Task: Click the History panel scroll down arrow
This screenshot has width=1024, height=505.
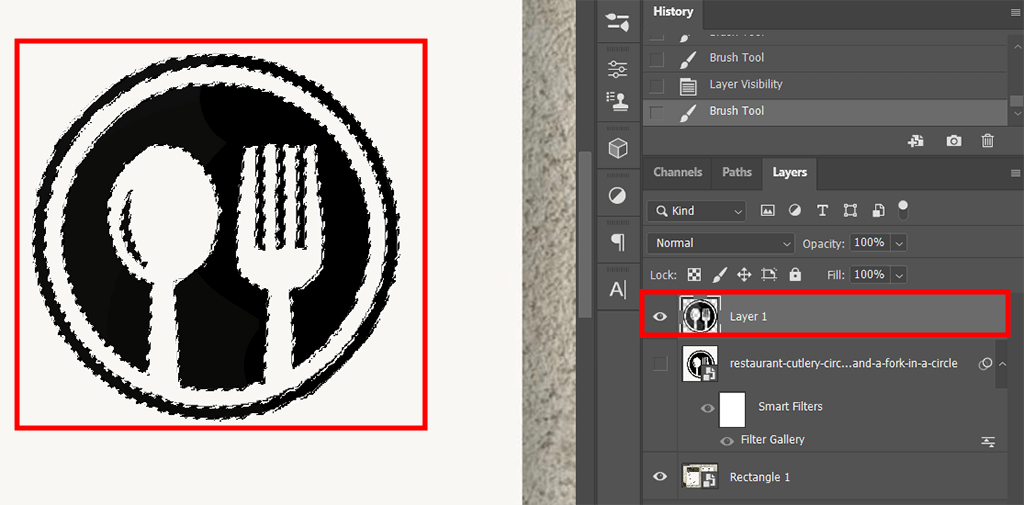Action: click(x=1015, y=114)
